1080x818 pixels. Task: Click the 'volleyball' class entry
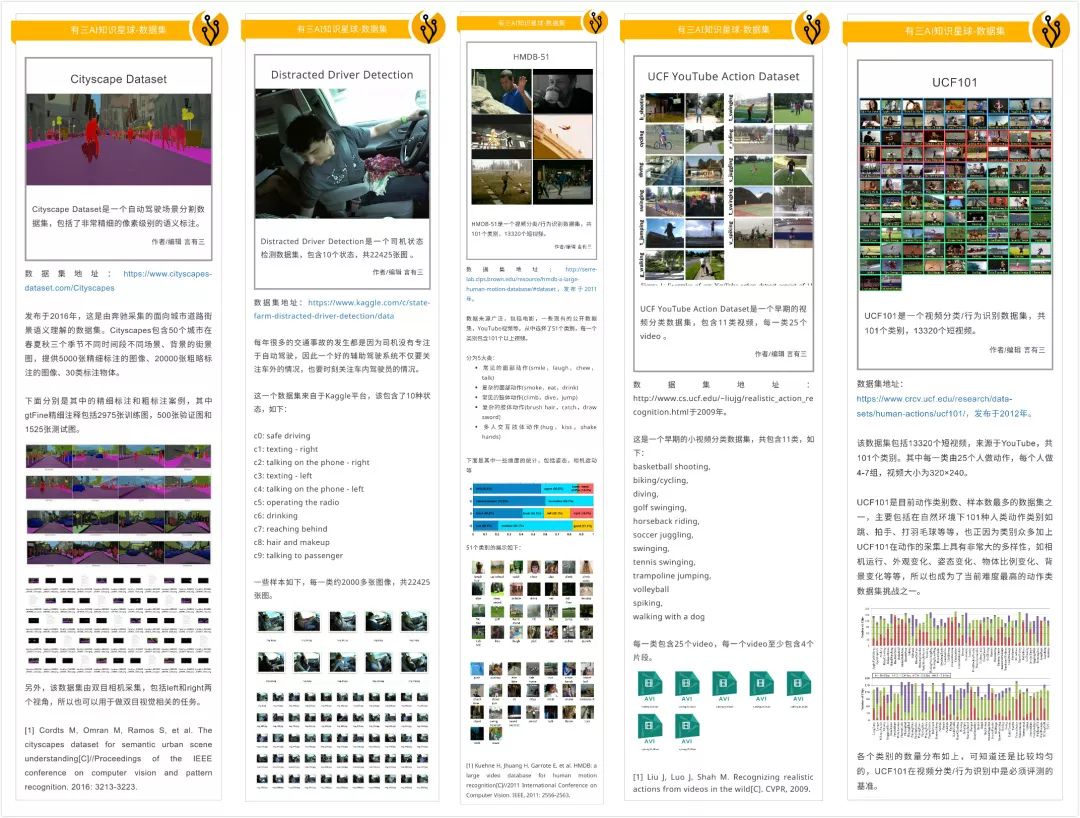pos(651,589)
